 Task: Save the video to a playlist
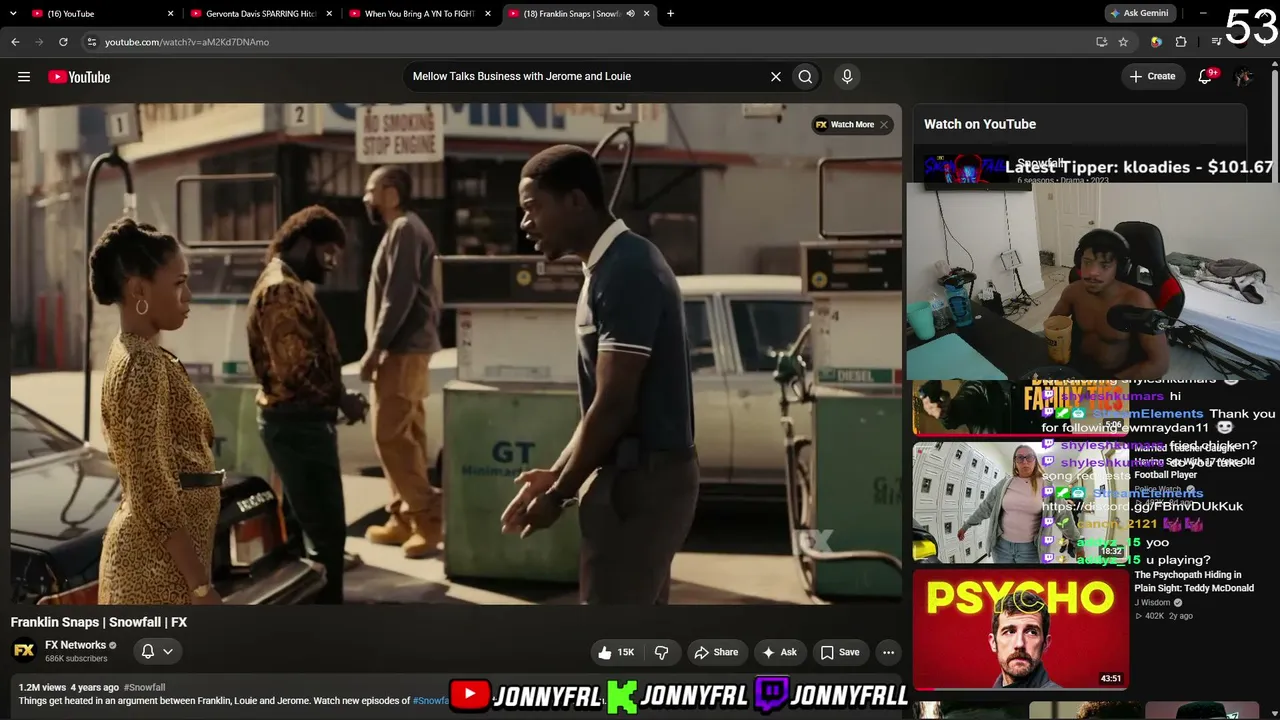coord(840,652)
